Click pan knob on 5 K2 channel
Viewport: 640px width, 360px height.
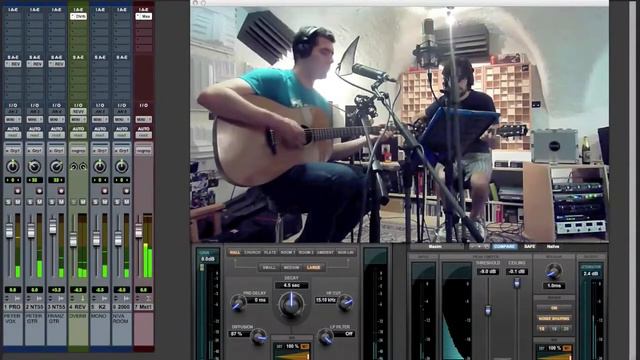[100, 166]
